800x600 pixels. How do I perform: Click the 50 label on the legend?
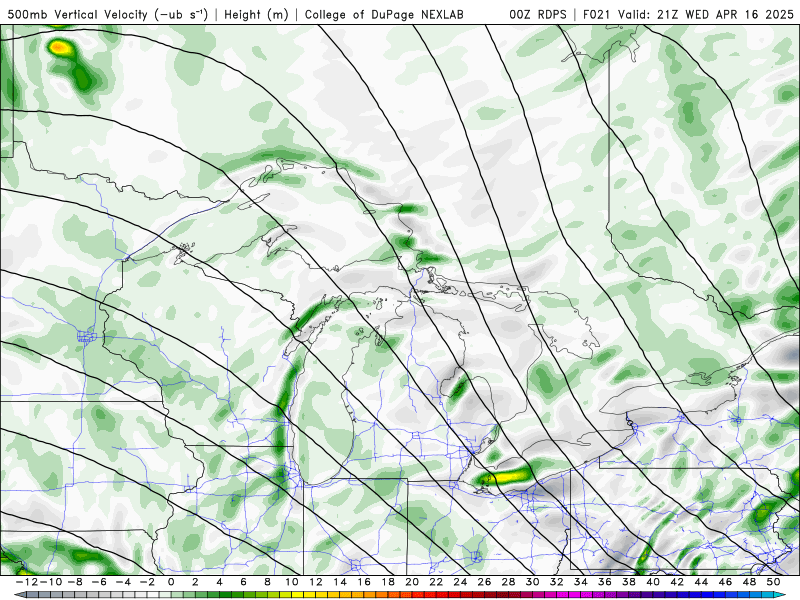[773, 582]
